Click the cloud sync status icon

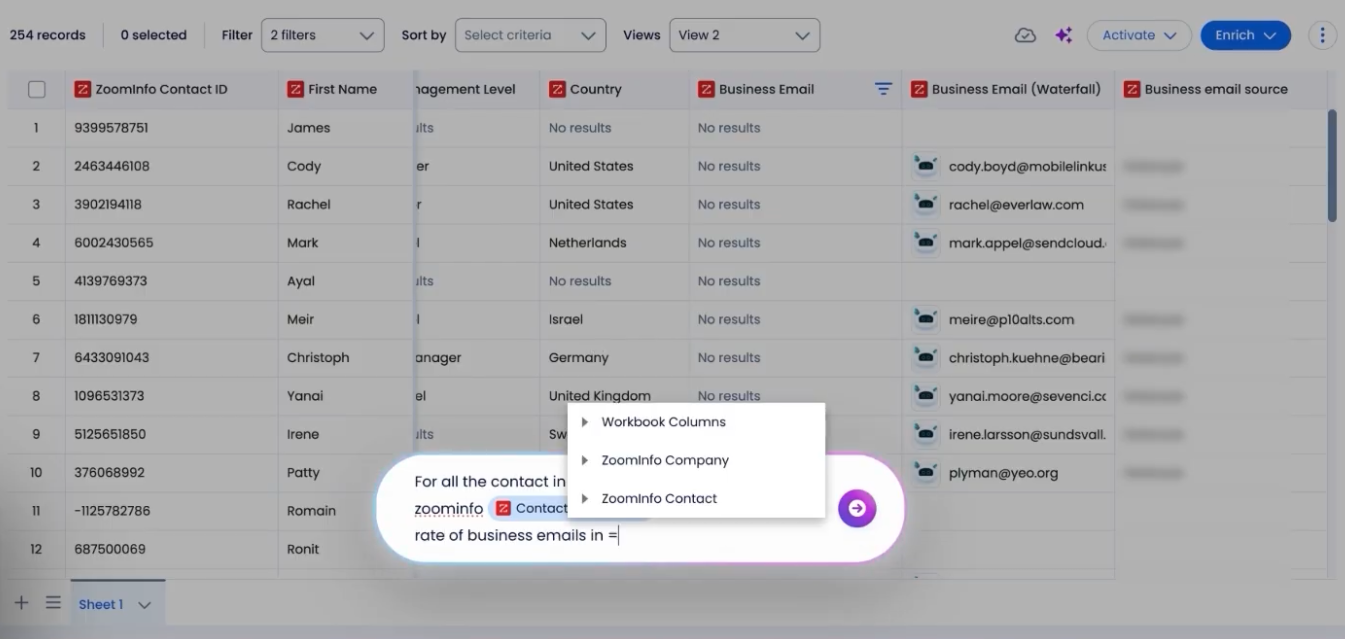tap(1025, 35)
